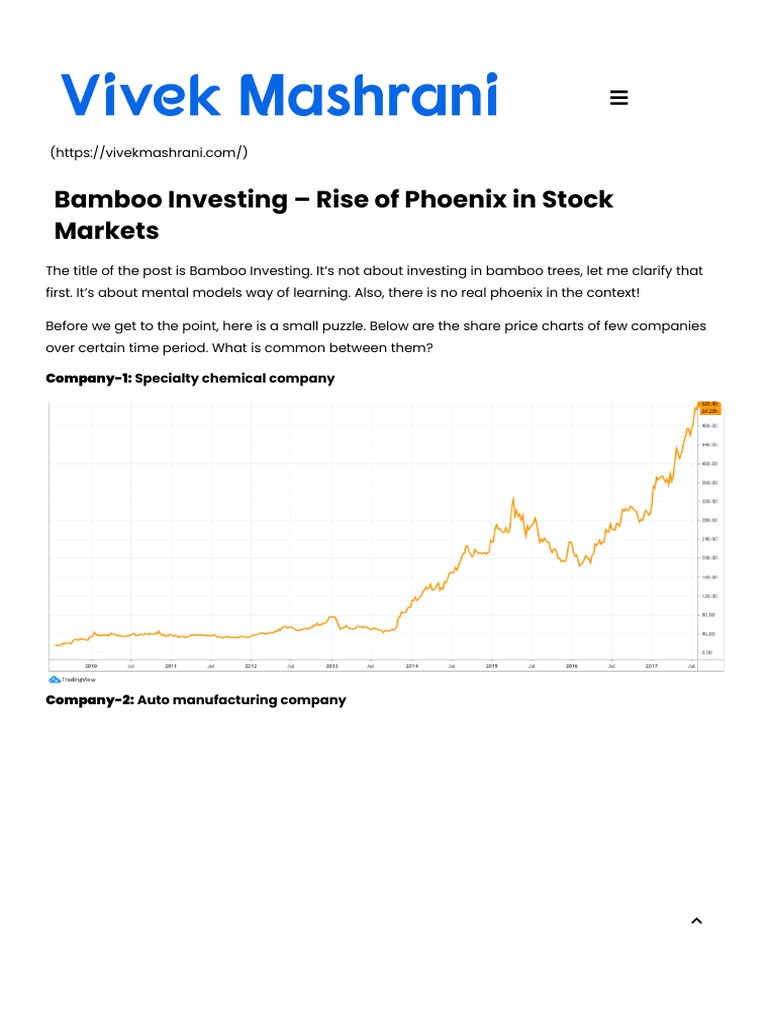
Task: Open the hamburger navigation menu
Action: 618,98
